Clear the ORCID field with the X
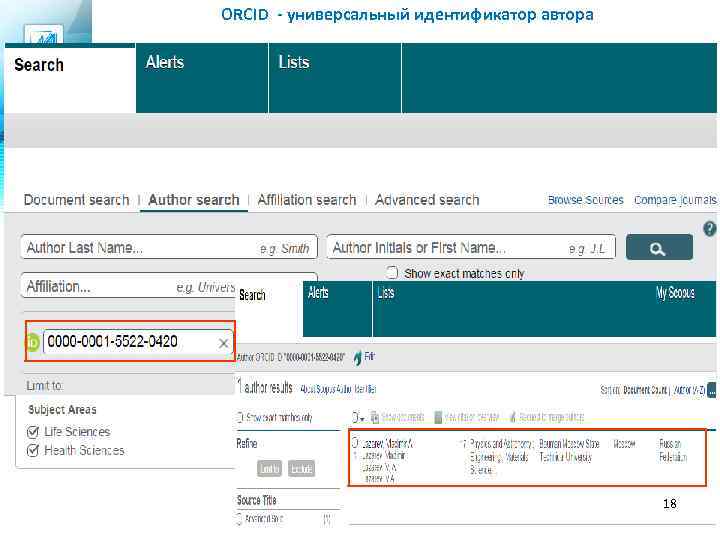720x540 pixels. [224, 343]
